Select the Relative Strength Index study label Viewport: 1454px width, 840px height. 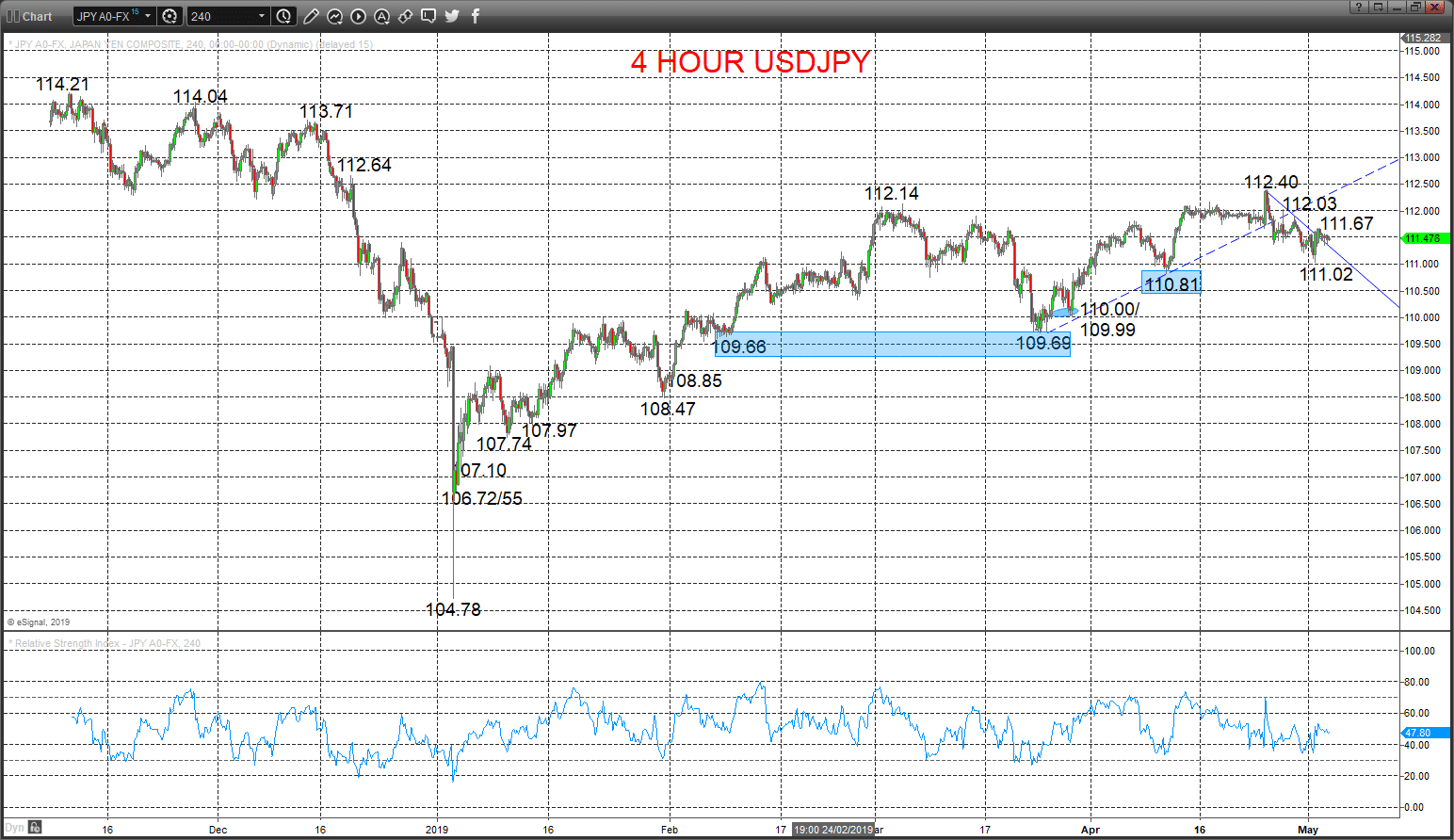point(105,643)
